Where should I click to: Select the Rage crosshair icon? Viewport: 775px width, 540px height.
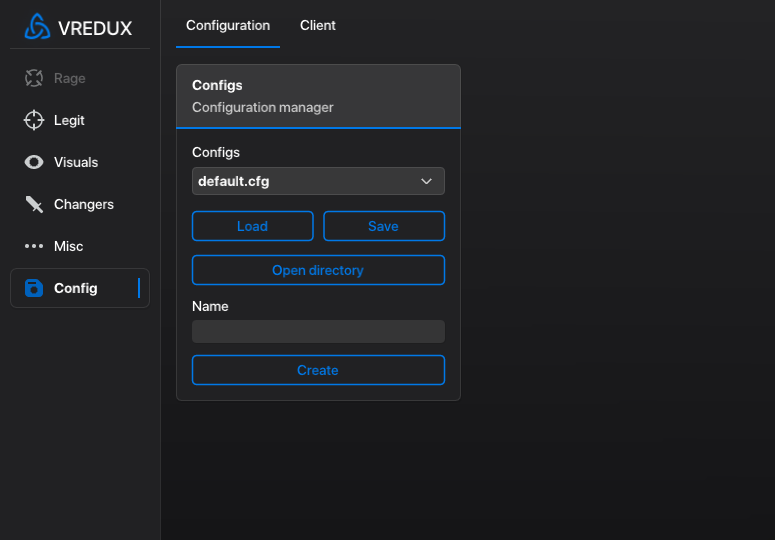[x=34, y=78]
